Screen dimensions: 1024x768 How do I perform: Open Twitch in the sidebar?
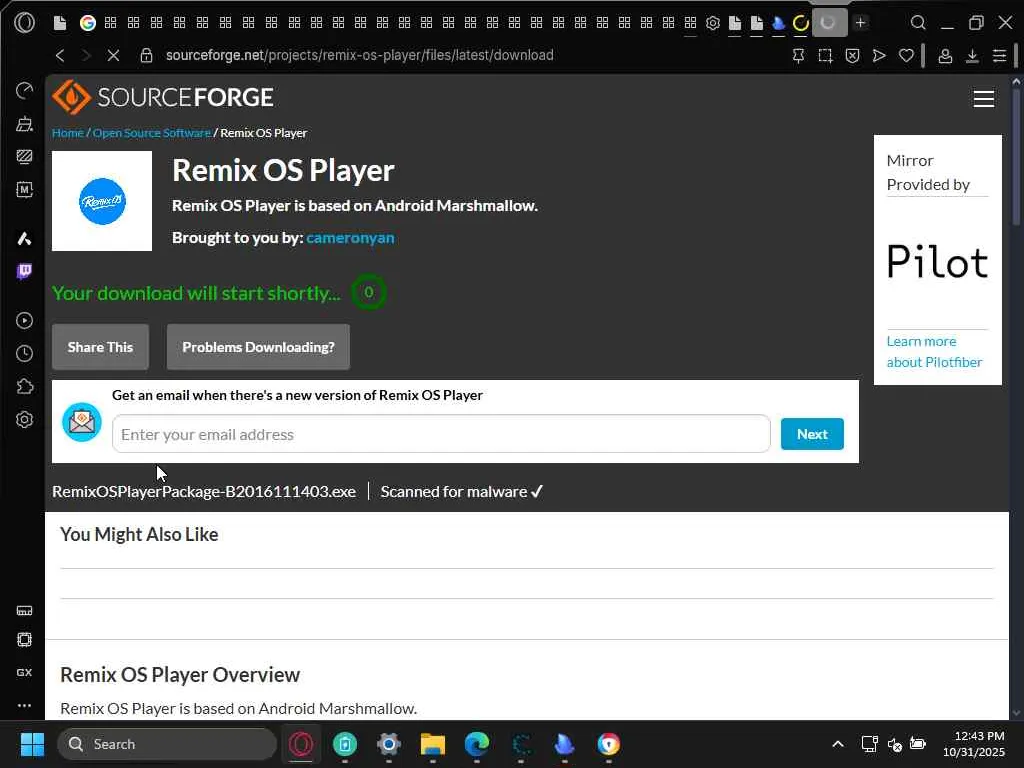coord(24,271)
